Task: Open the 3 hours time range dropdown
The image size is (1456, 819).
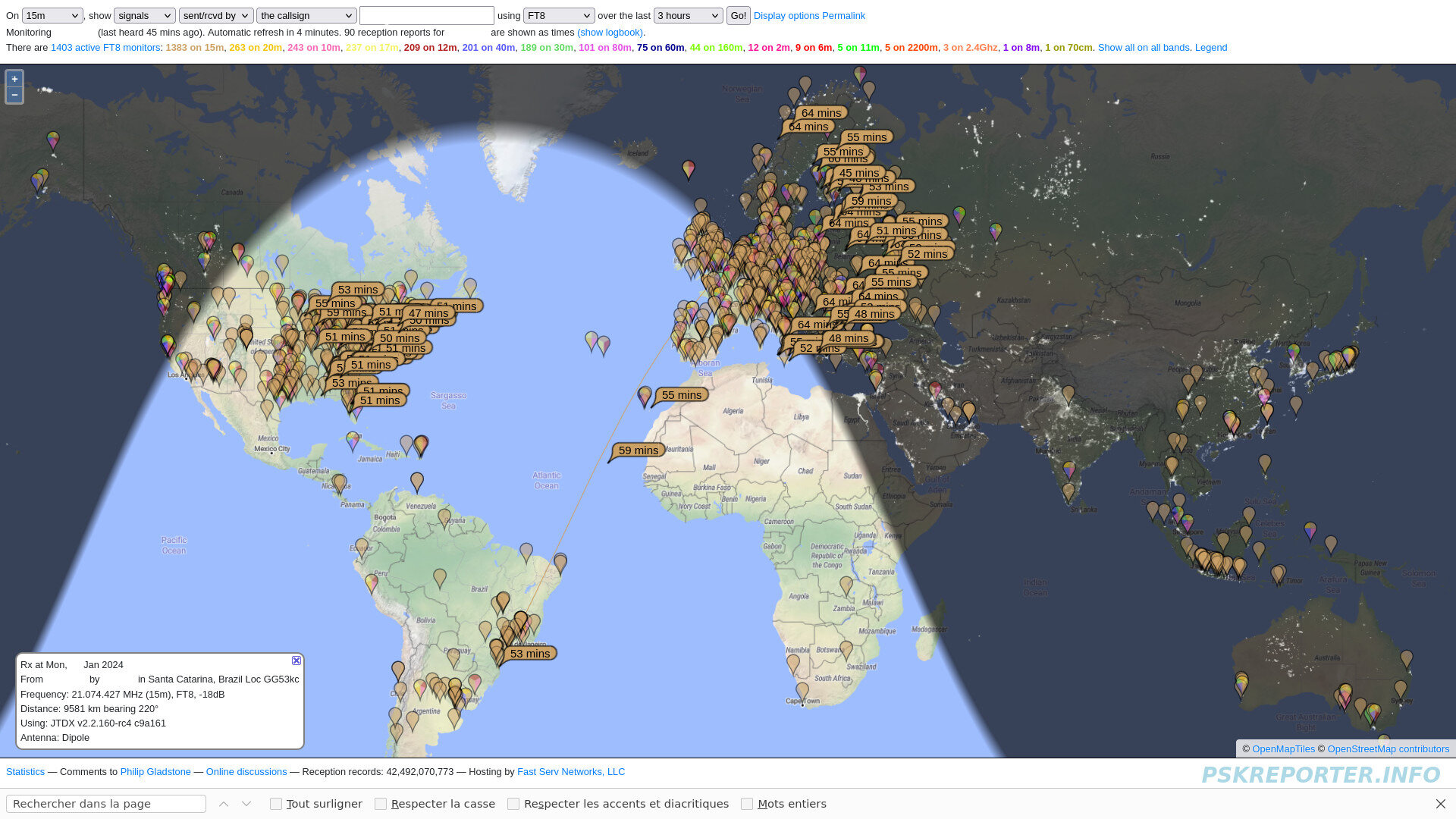Action: click(x=688, y=16)
